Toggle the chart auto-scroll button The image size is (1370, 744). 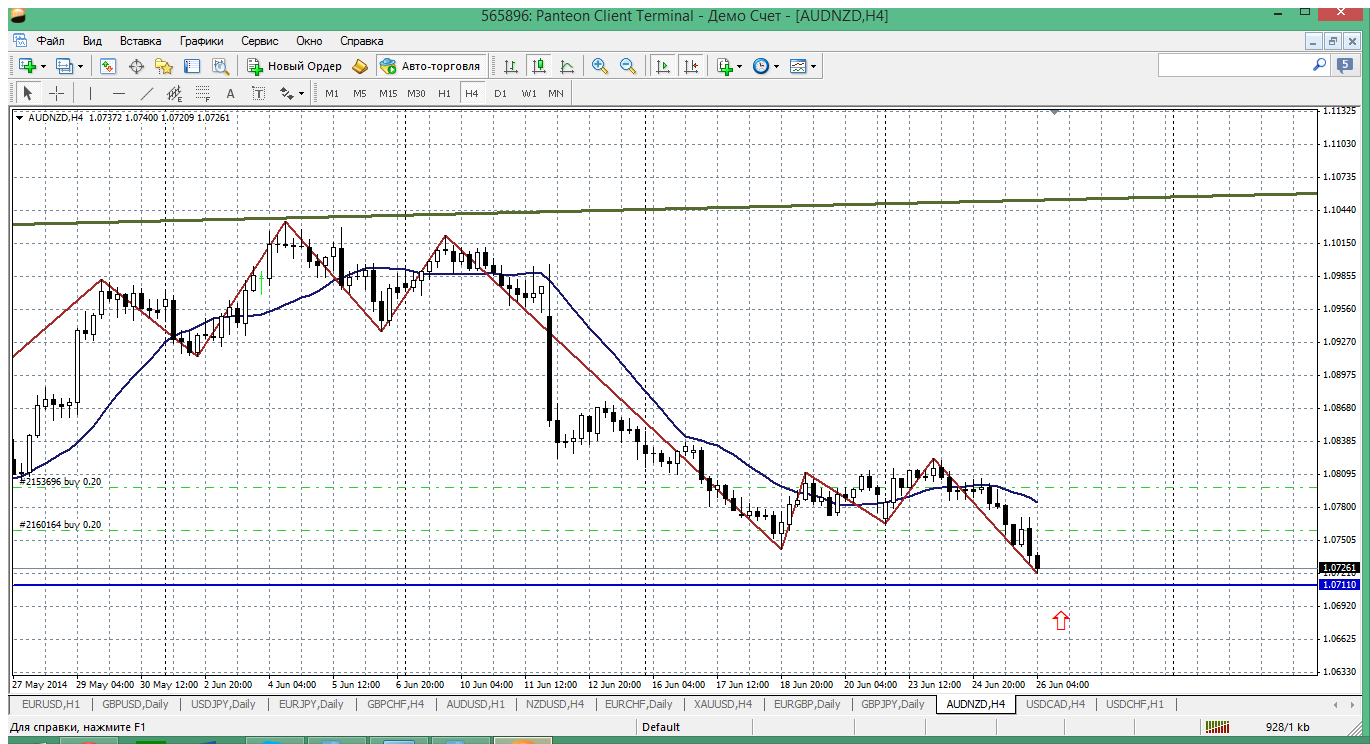pyautogui.click(x=662, y=66)
